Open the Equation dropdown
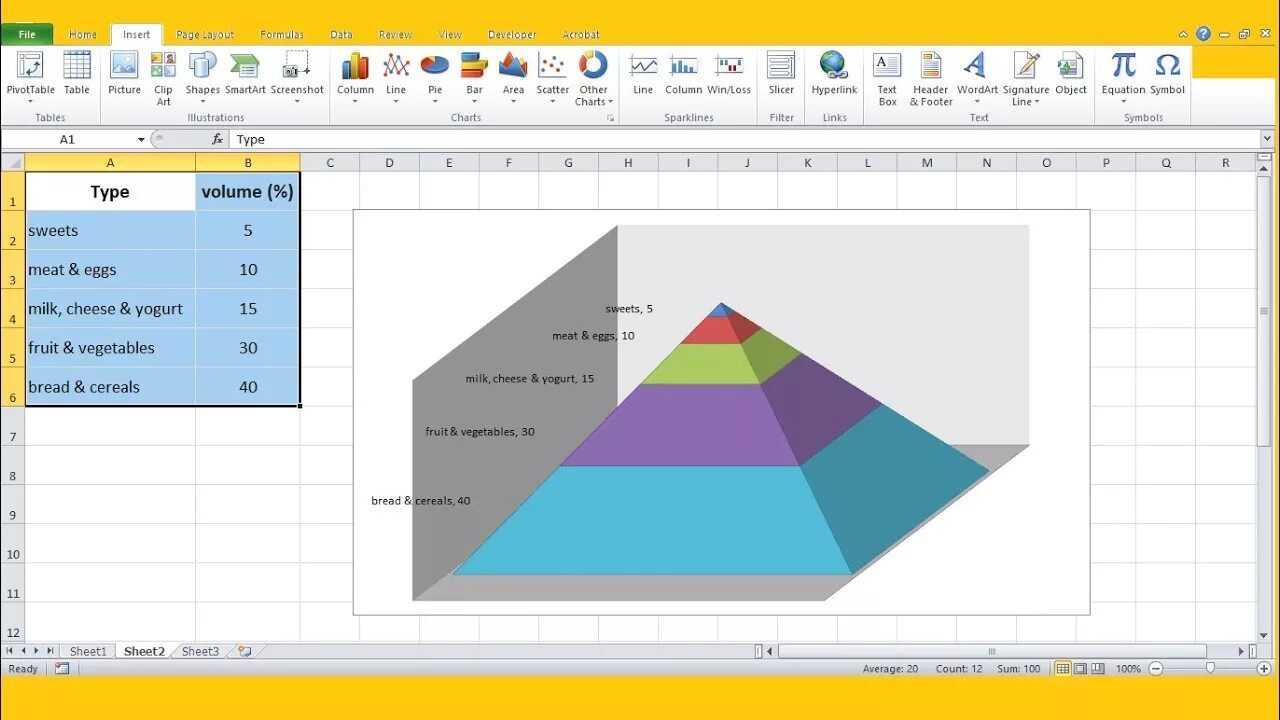This screenshot has width=1280, height=720. coord(1123,77)
